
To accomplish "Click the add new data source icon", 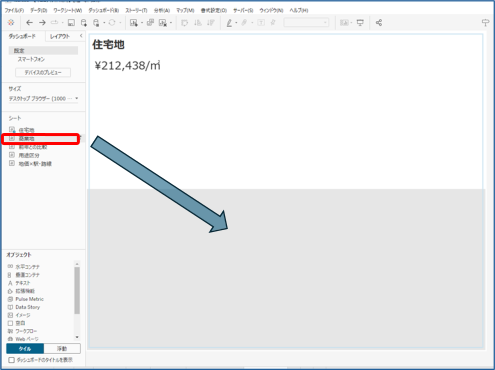I will [x=84, y=23].
